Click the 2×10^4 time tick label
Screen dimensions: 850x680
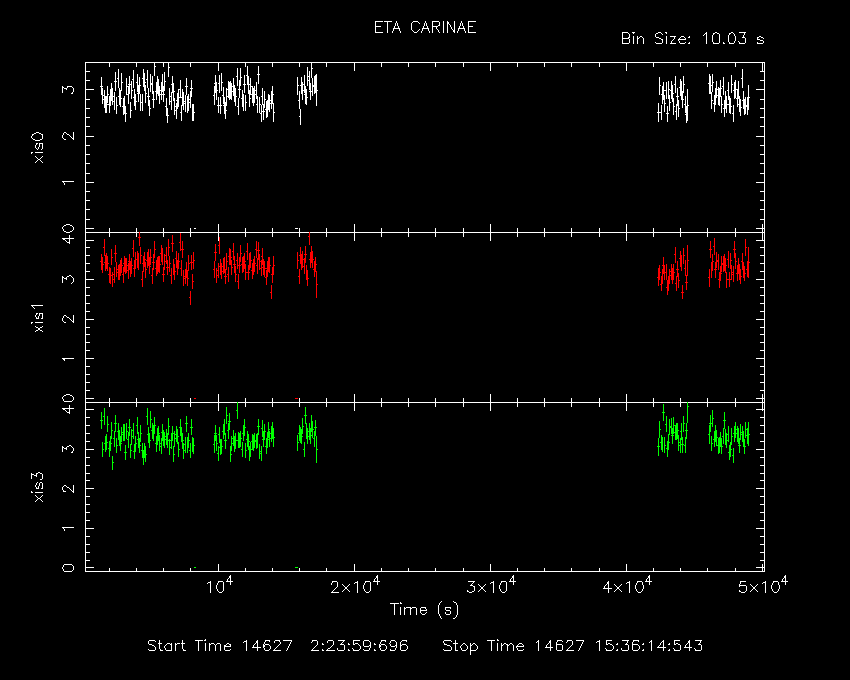pyautogui.click(x=355, y=586)
